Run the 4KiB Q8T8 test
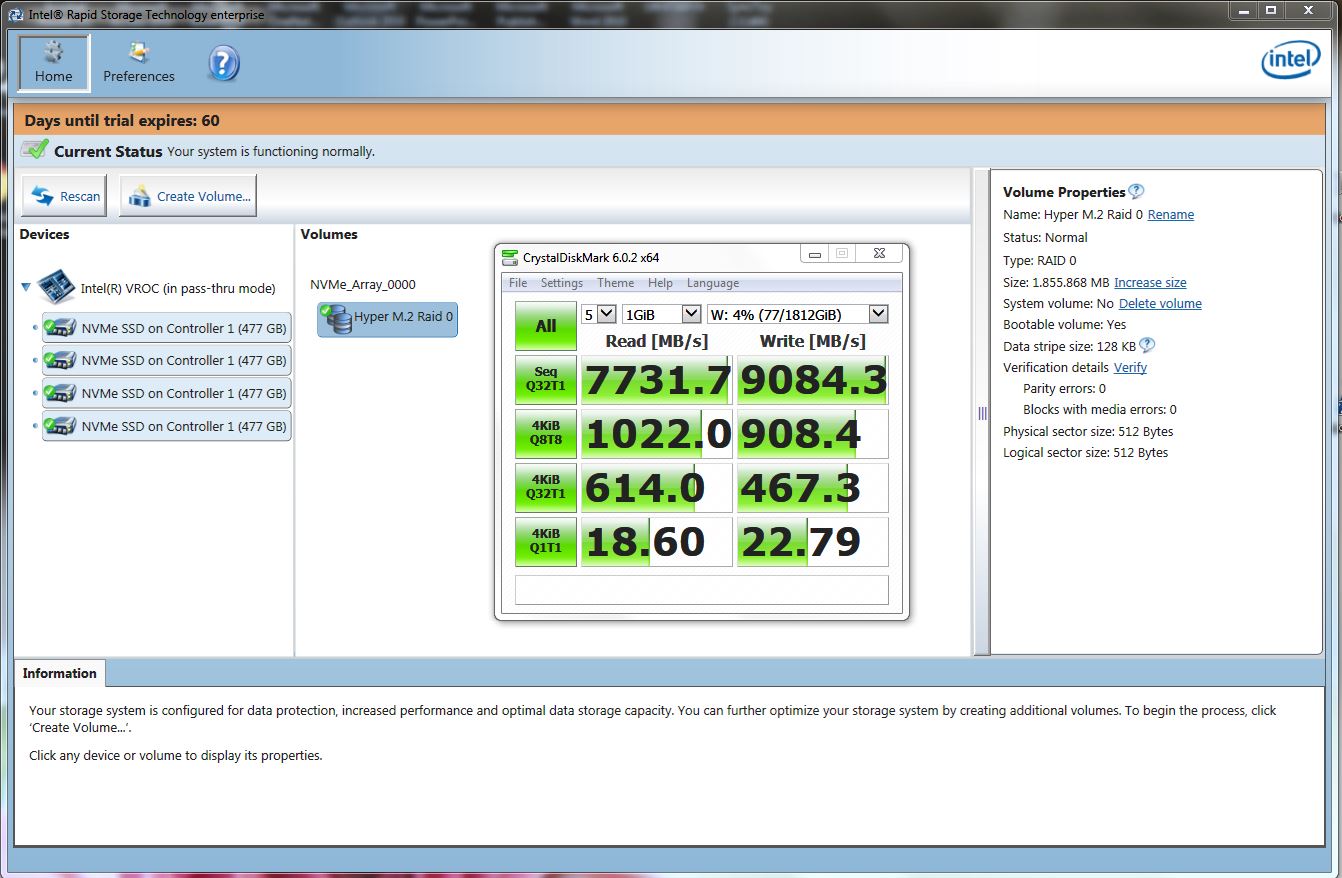 click(546, 433)
